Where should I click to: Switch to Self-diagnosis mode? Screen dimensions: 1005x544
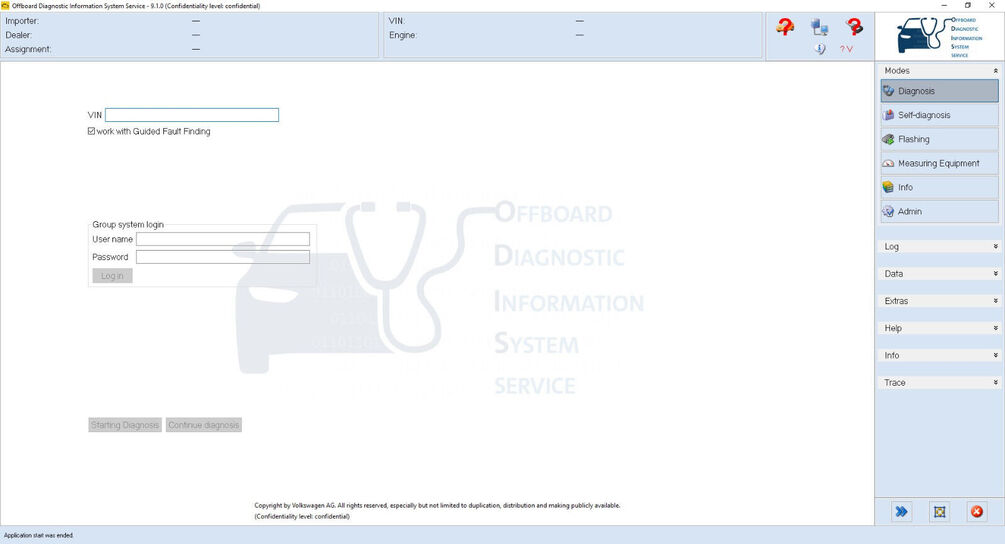[x=940, y=115]
